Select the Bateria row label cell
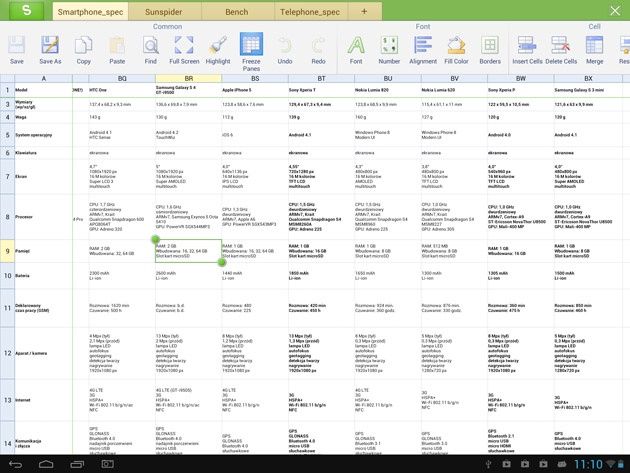 (43, 276)
